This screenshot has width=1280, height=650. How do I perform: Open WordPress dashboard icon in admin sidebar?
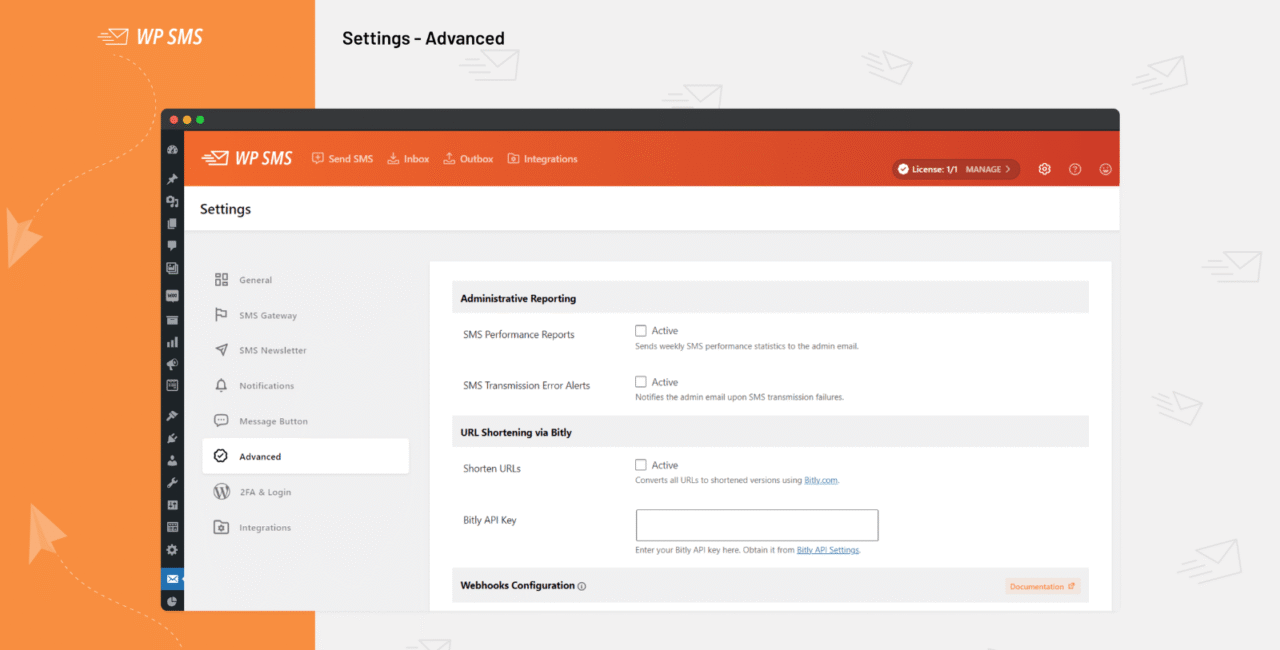(172, 150)
